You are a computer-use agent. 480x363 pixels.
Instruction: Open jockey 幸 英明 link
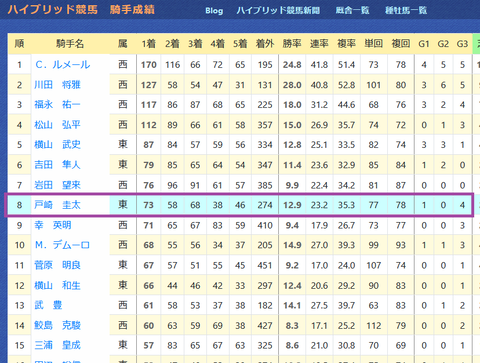pos(53,225)
